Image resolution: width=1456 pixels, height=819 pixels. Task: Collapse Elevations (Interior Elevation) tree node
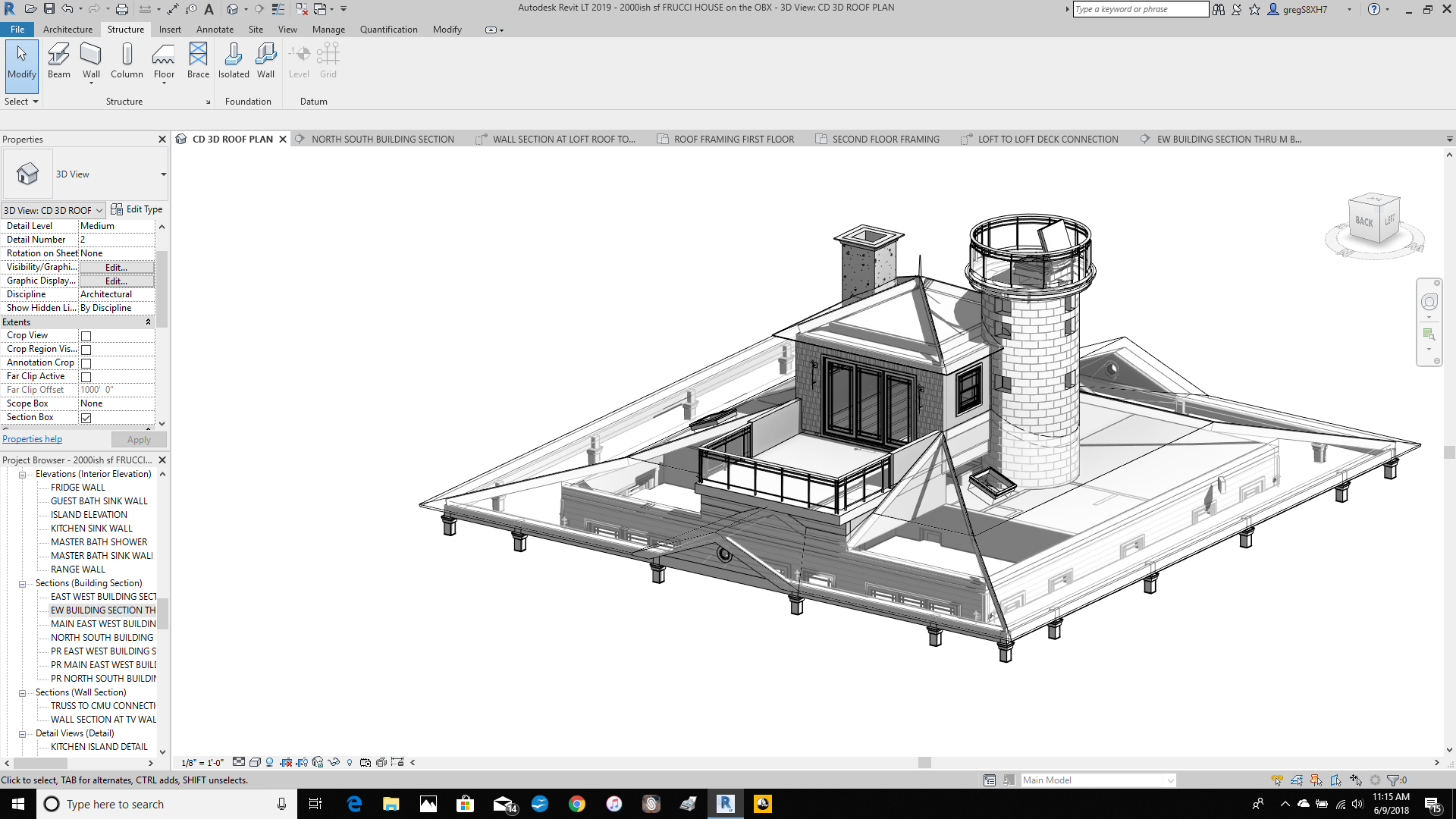click(x=23, y=475)
